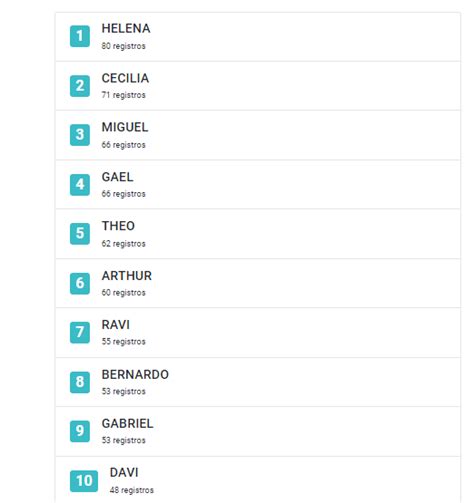Screen dimensions: 474x503
Task: Click the rank 2 badge icon
Action: (80, 86)
